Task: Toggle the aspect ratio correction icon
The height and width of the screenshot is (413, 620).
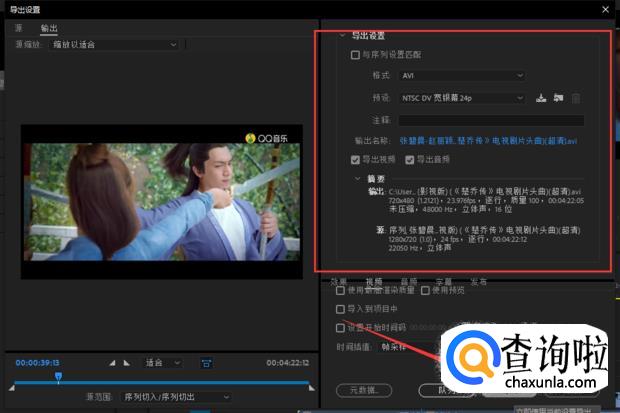Action: click(206, 363)
